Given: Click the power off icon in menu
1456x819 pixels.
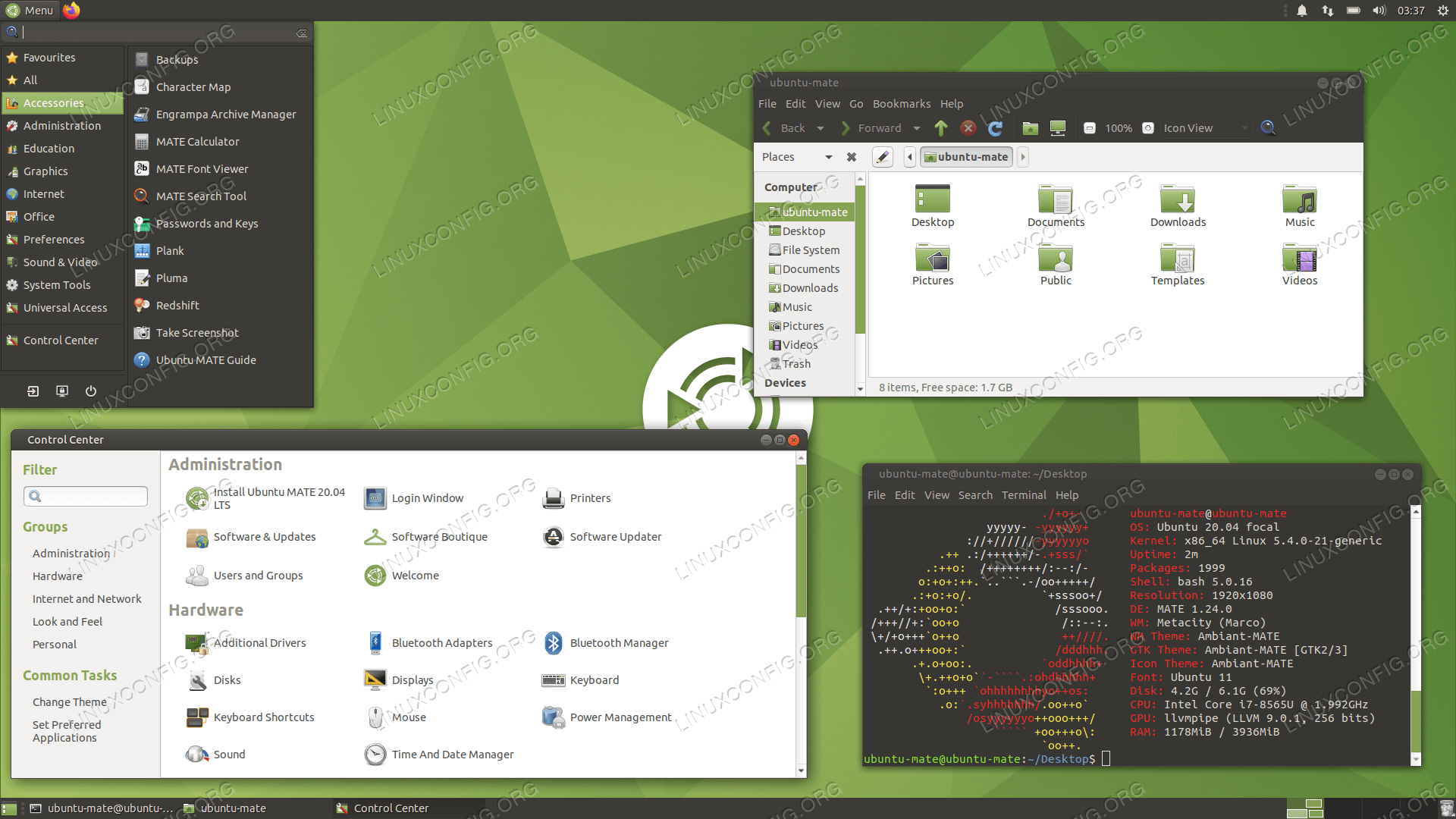Looking at the screenshot, I should [91, 391].
